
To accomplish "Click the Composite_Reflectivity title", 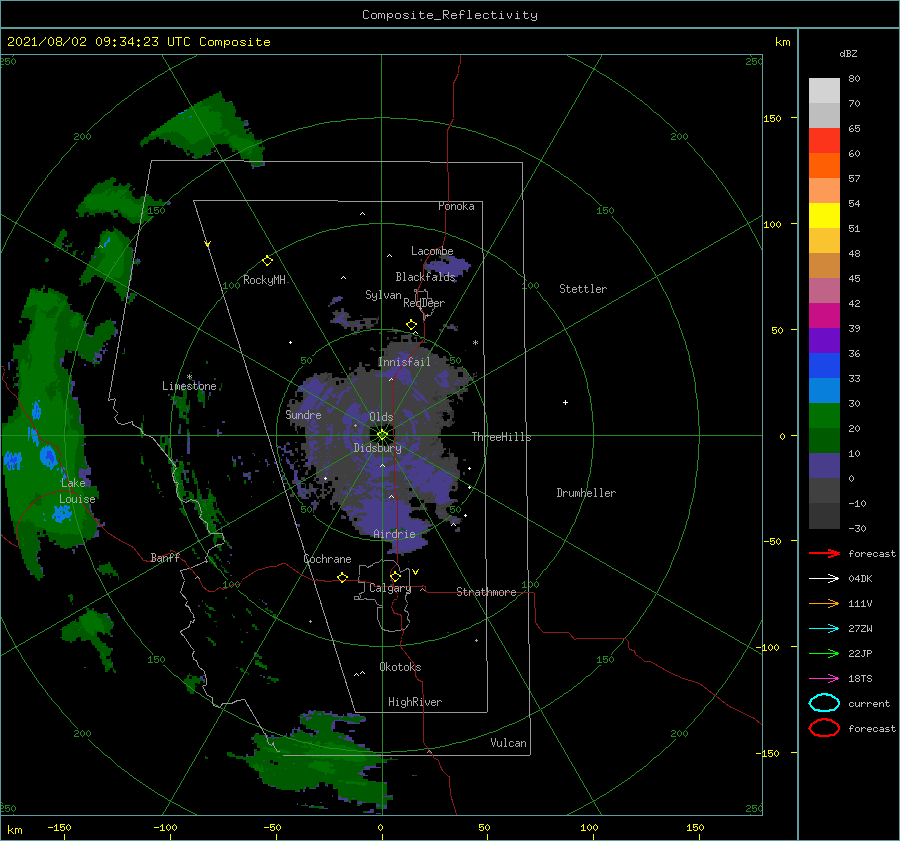I will 450,15.
